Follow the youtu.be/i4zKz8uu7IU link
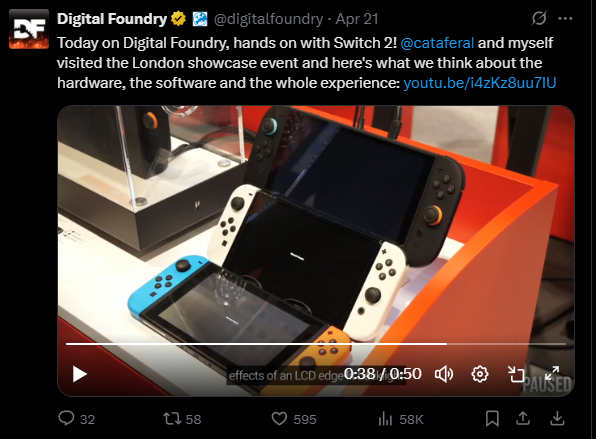The height and width of the screenshot is (439, 596). 480,83
